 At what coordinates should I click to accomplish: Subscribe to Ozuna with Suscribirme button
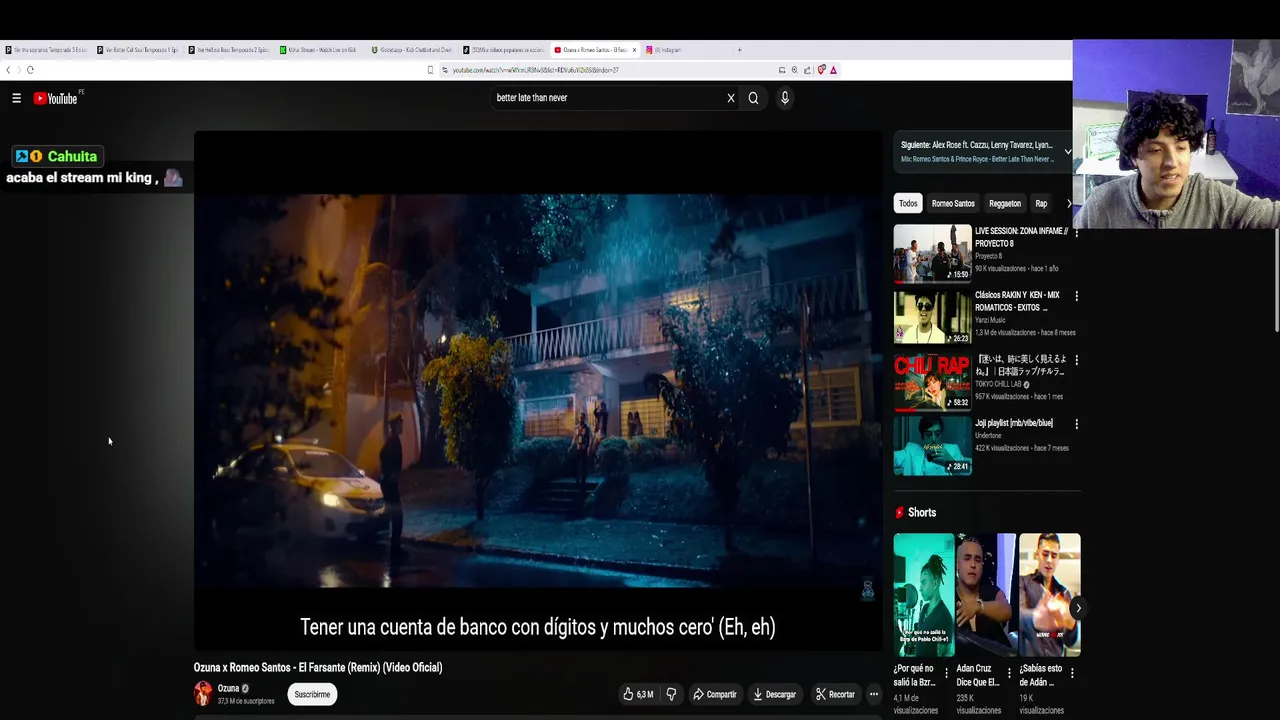[x=312, y=694]
